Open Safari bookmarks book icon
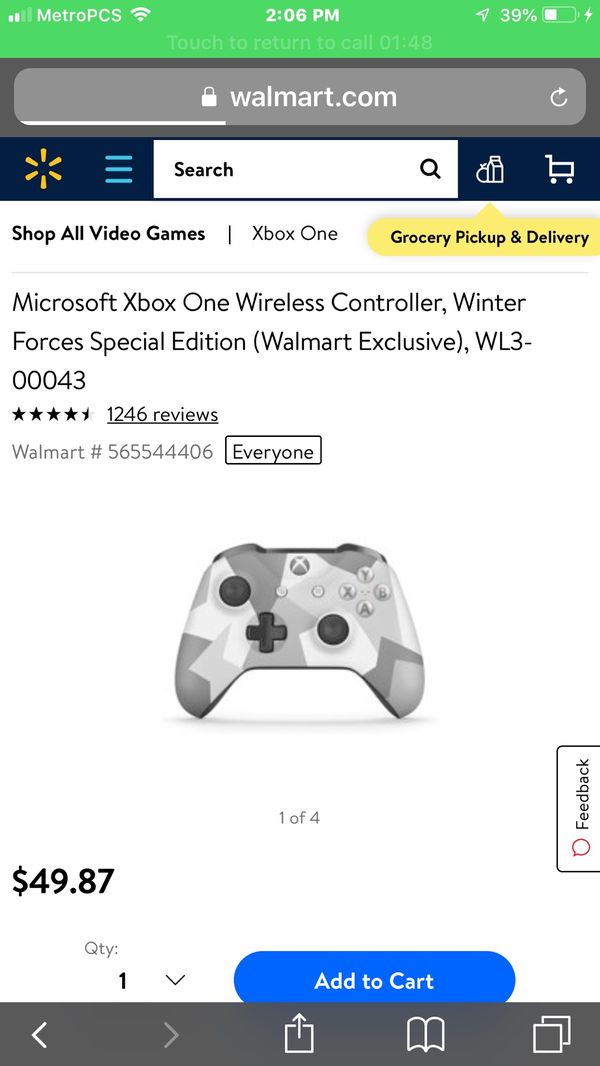Image resolution: width=600 pixels, height=1066 pixels. [x=425, y=1035]
